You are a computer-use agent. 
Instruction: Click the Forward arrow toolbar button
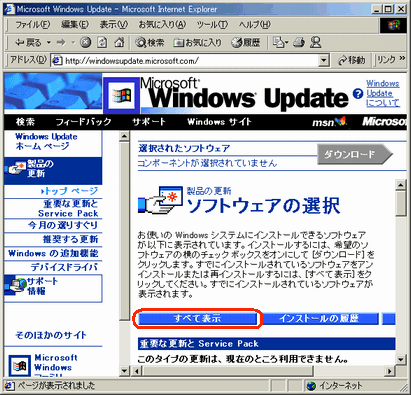pos(61,43)
